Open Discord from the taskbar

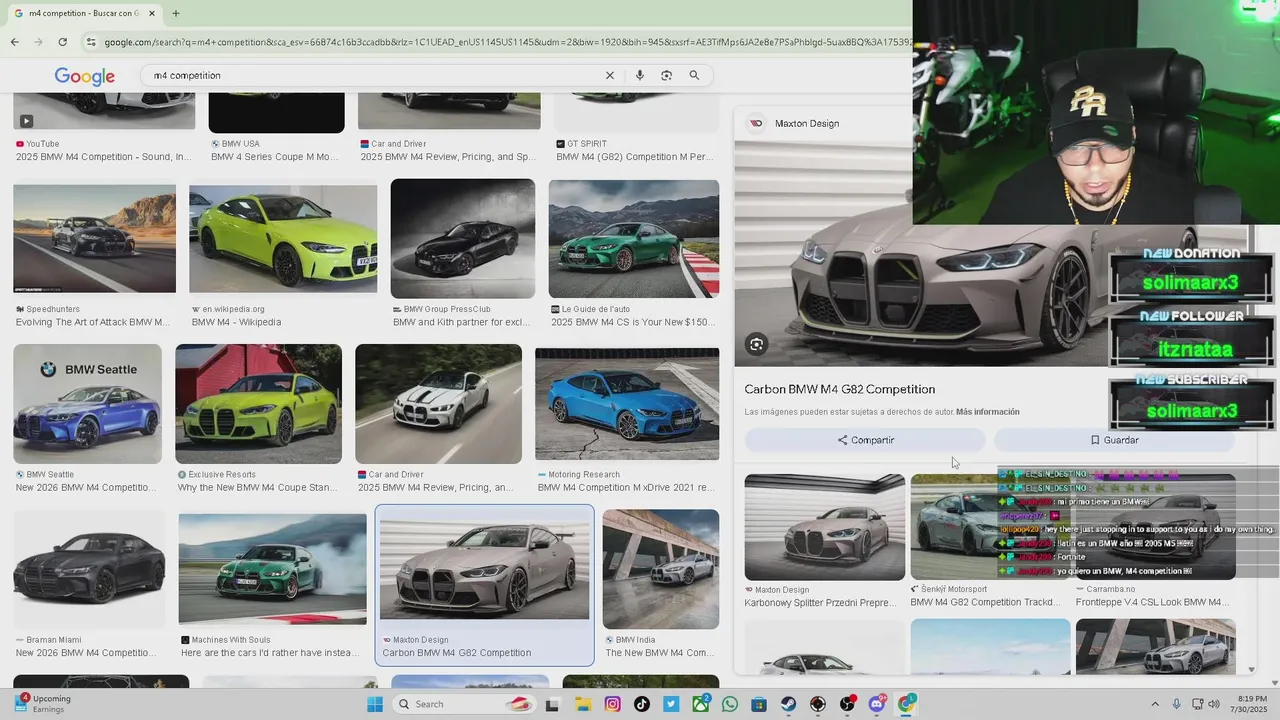click(877, 704)
